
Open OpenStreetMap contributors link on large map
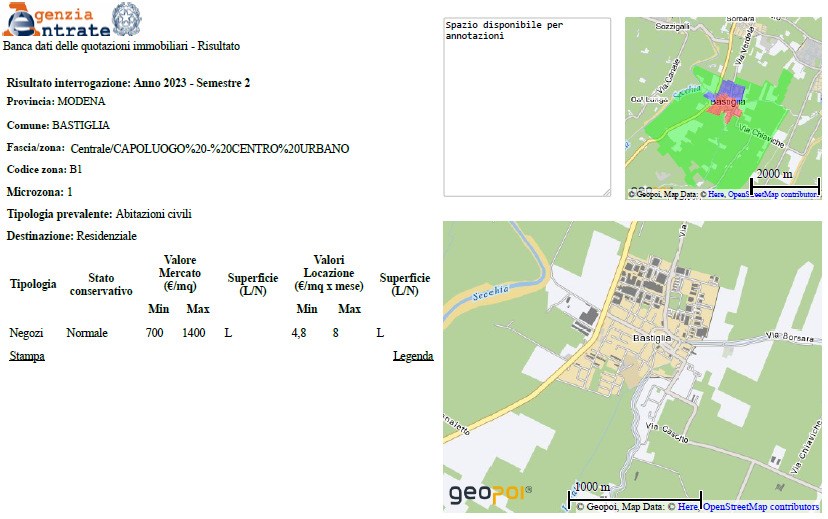click(761, 508)
